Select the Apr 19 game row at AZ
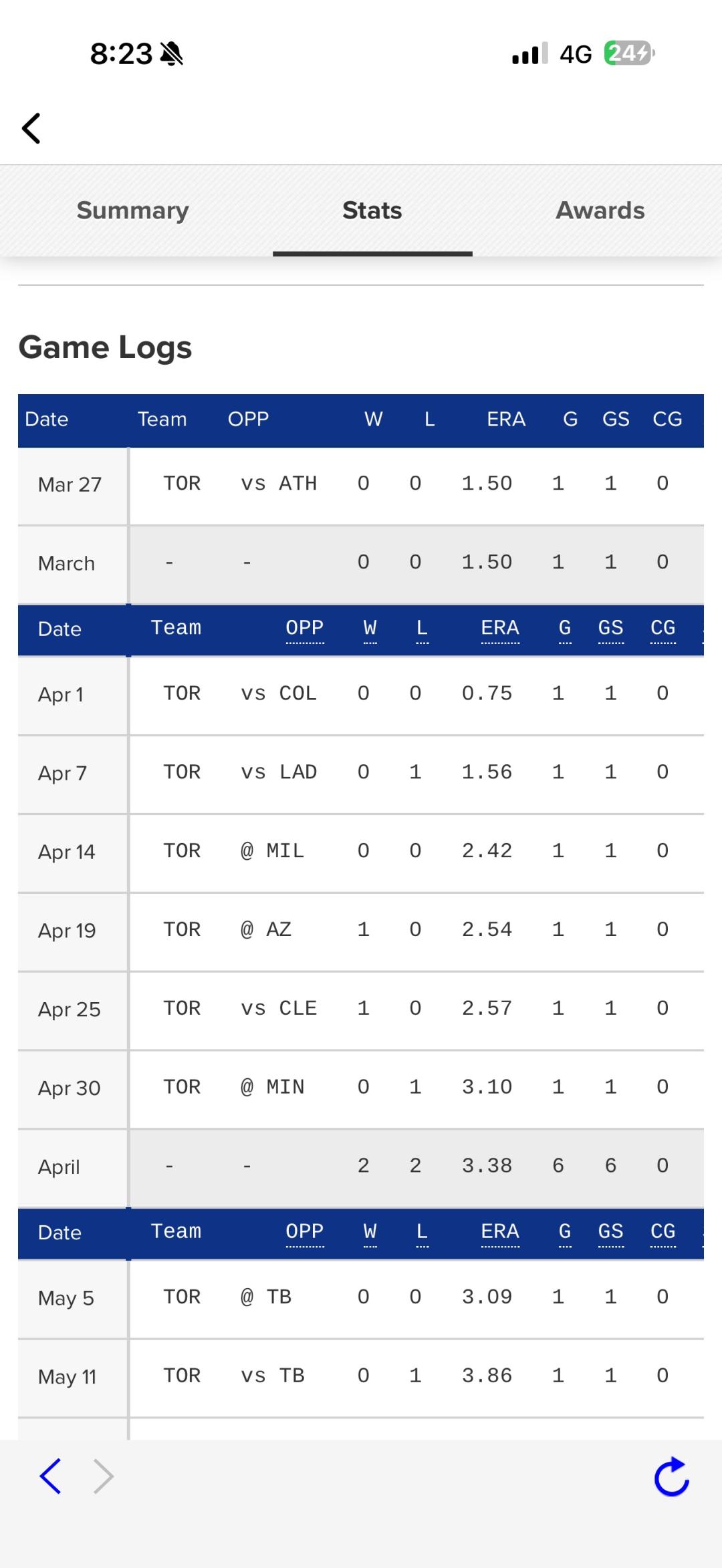This screenshot has width=722, height=1568. click(x=361, y=931)
